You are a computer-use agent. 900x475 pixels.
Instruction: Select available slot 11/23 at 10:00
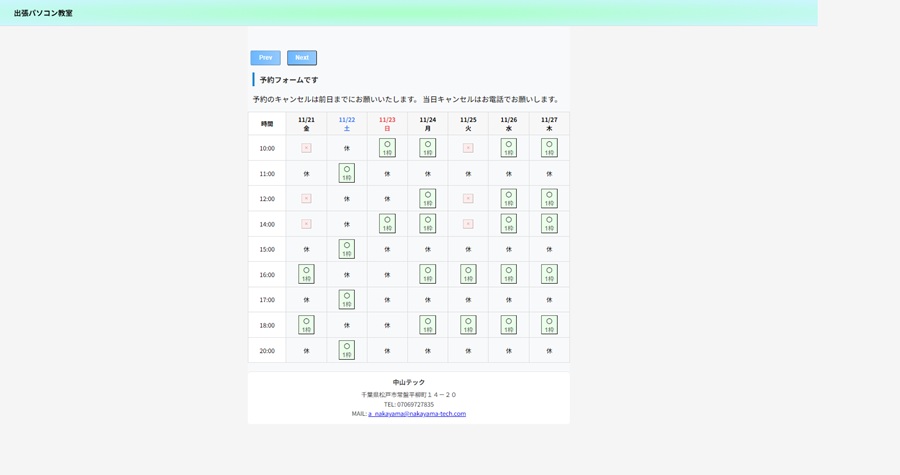coord(387,148)
